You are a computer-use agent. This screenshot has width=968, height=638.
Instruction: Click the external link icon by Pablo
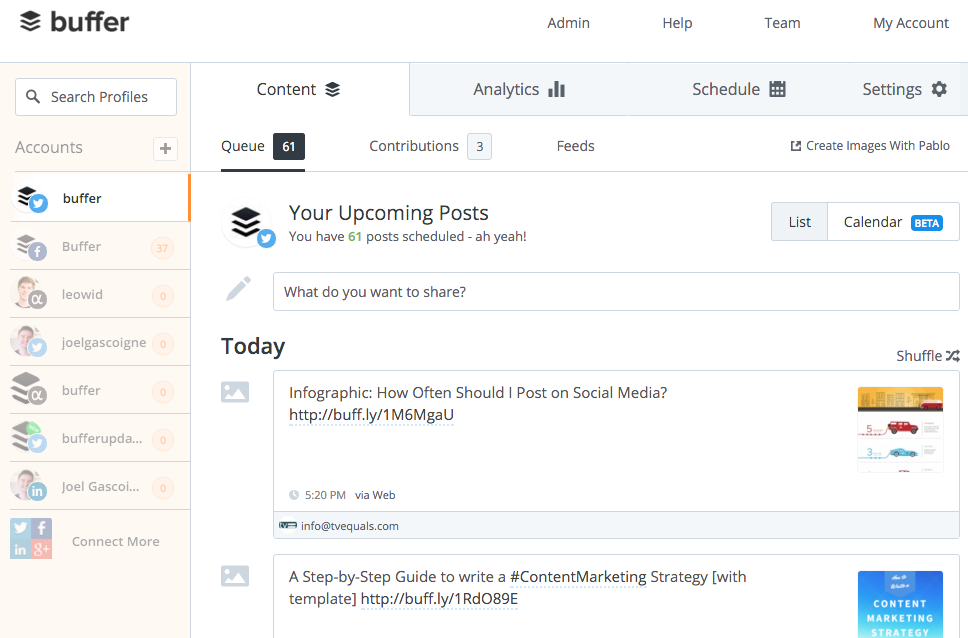(x=796, y=146)
